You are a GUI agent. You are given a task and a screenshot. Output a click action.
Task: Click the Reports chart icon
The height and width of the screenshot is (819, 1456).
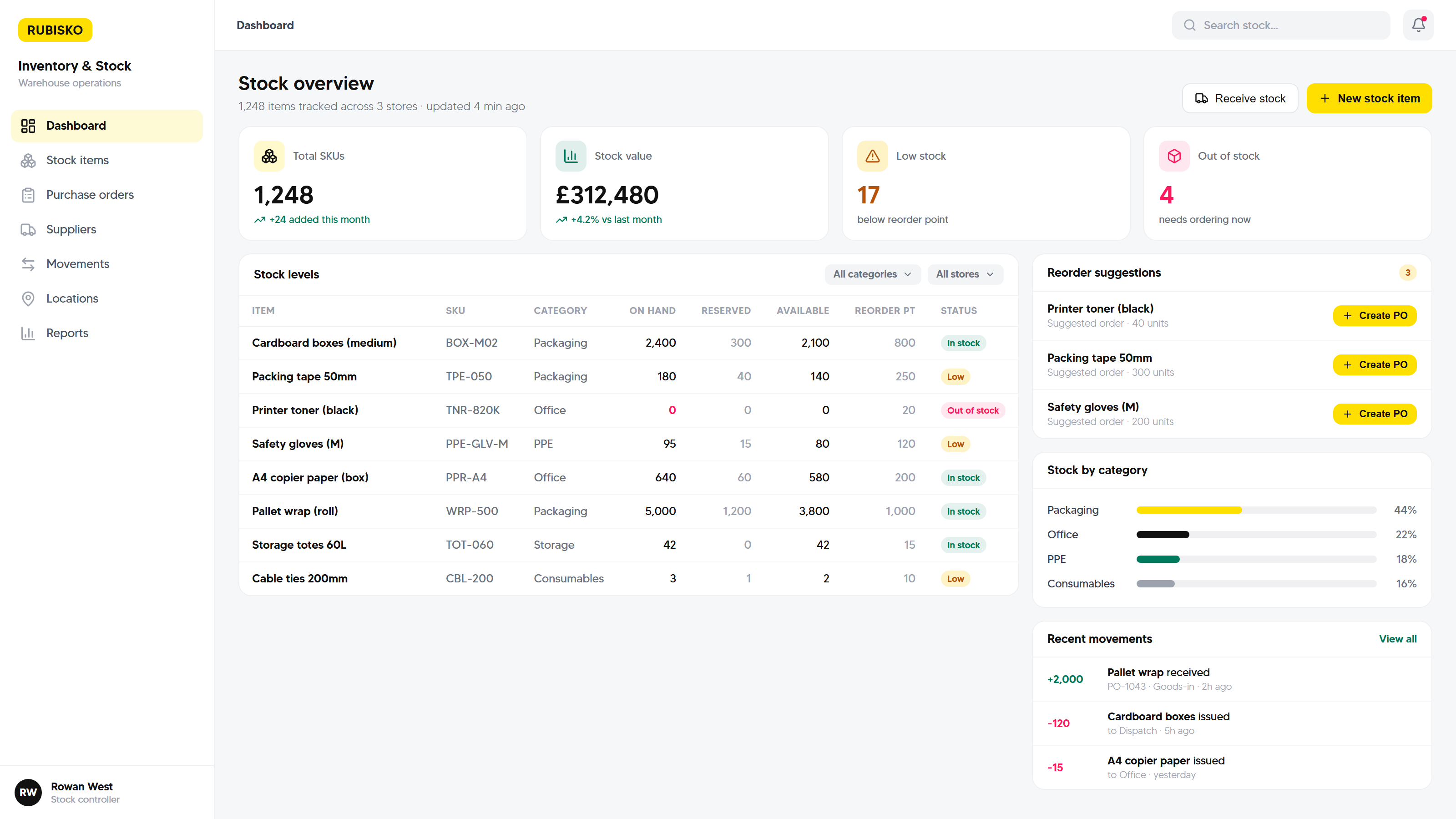coord(28,333)
